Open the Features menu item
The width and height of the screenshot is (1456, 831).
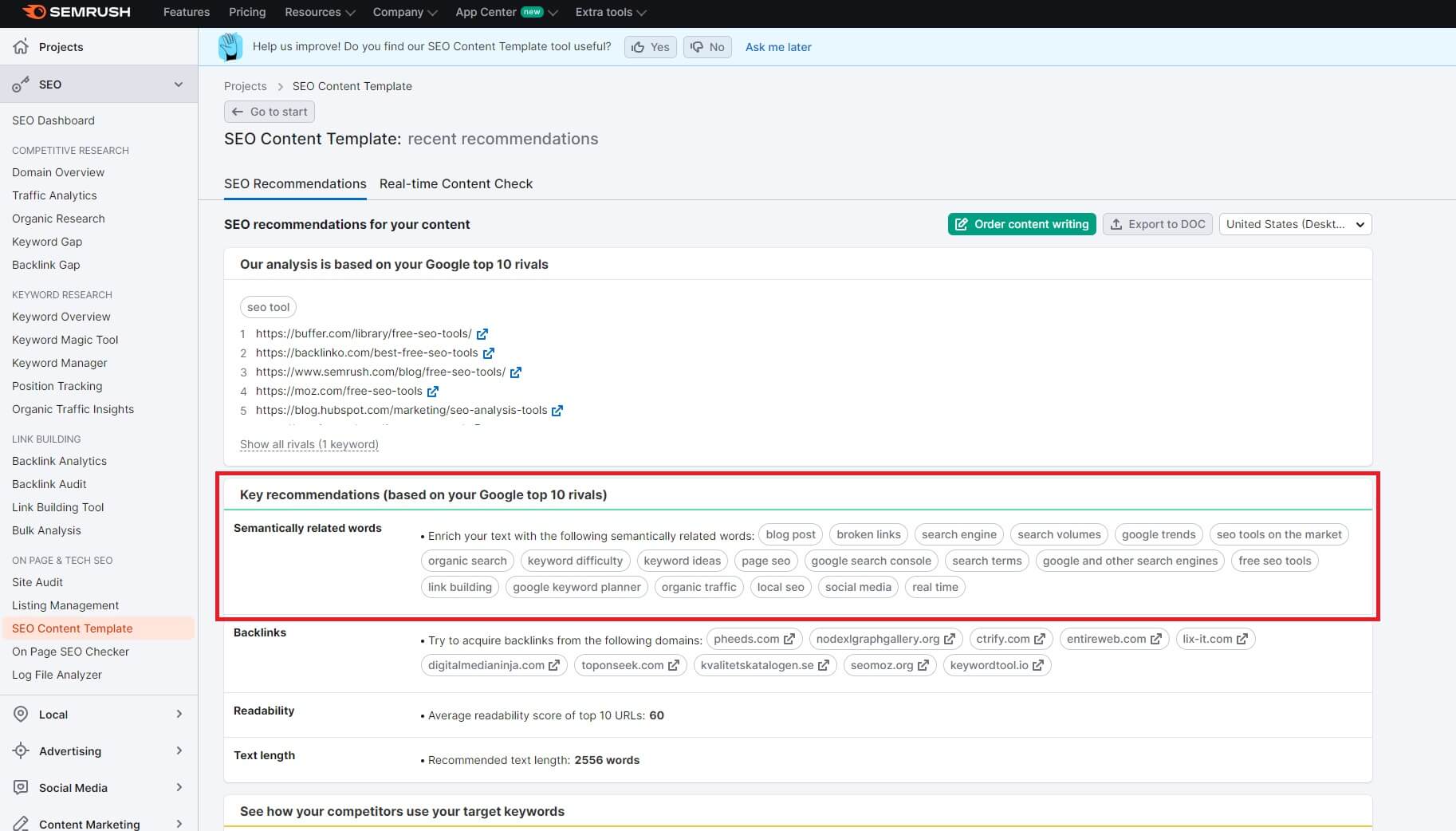187,12
